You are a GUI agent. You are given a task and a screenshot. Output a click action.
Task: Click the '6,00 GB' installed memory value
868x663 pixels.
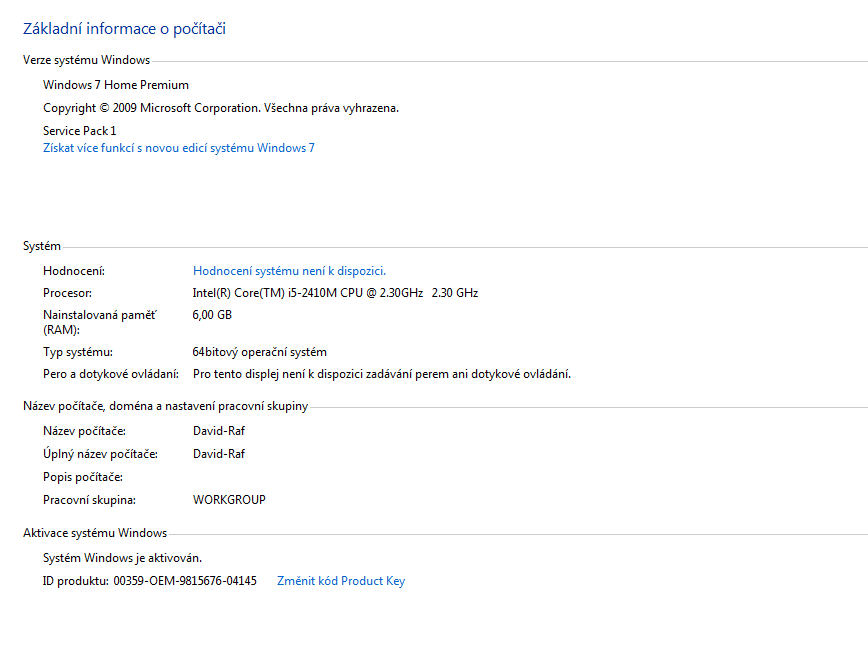tap(212, 315)
